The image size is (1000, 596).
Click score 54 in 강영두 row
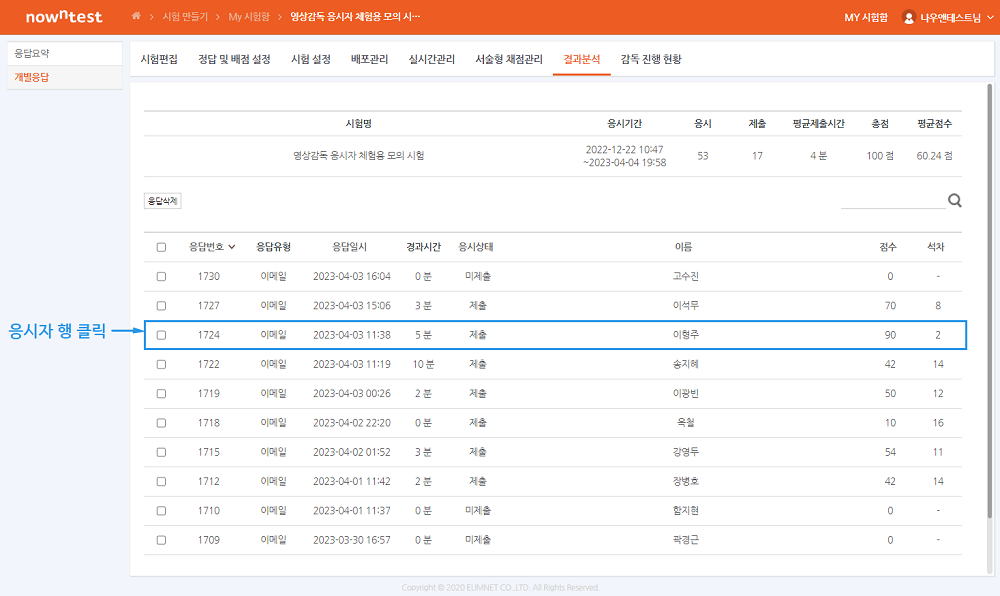point(890,452)
